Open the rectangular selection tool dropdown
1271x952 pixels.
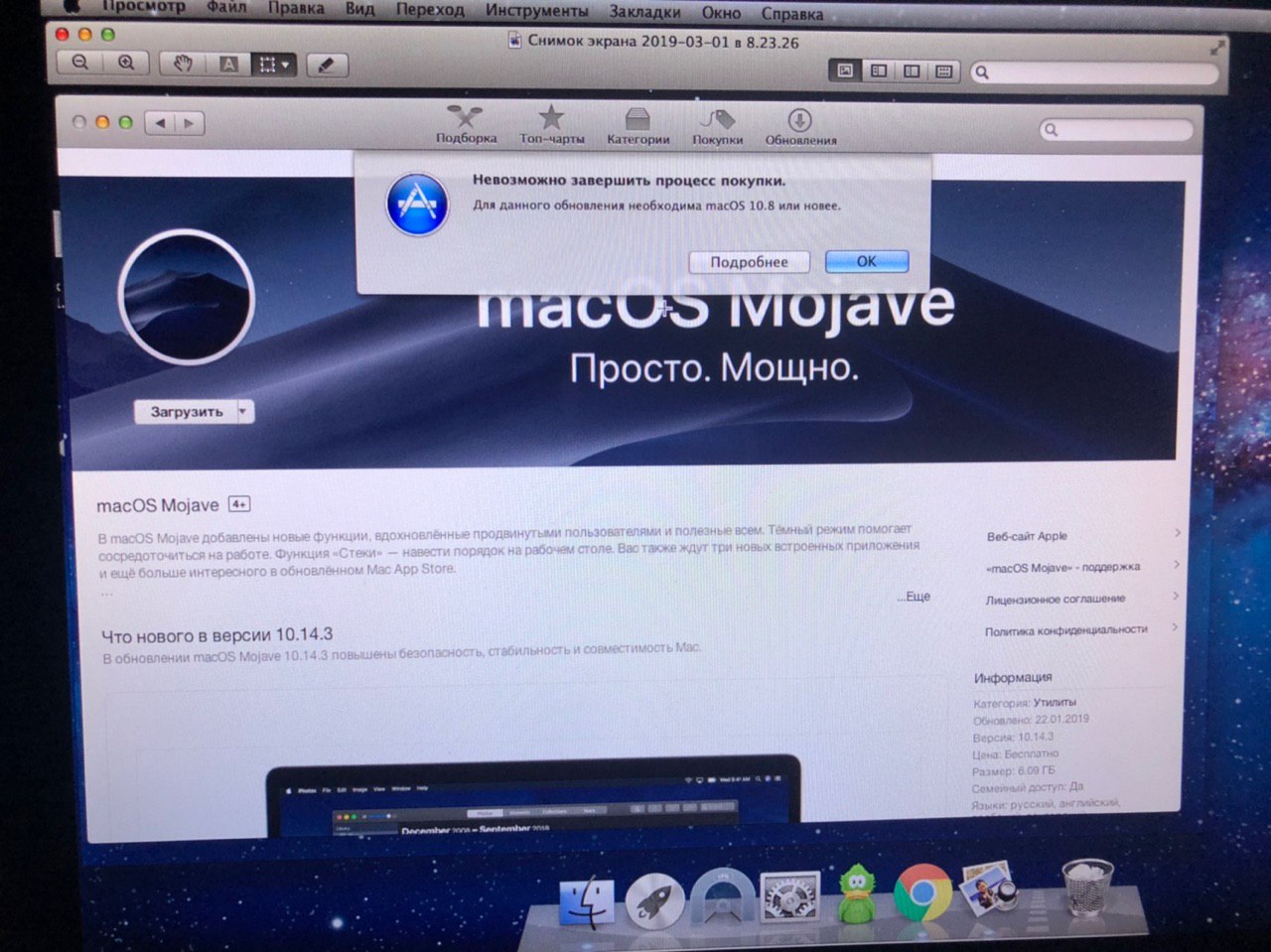273,66
